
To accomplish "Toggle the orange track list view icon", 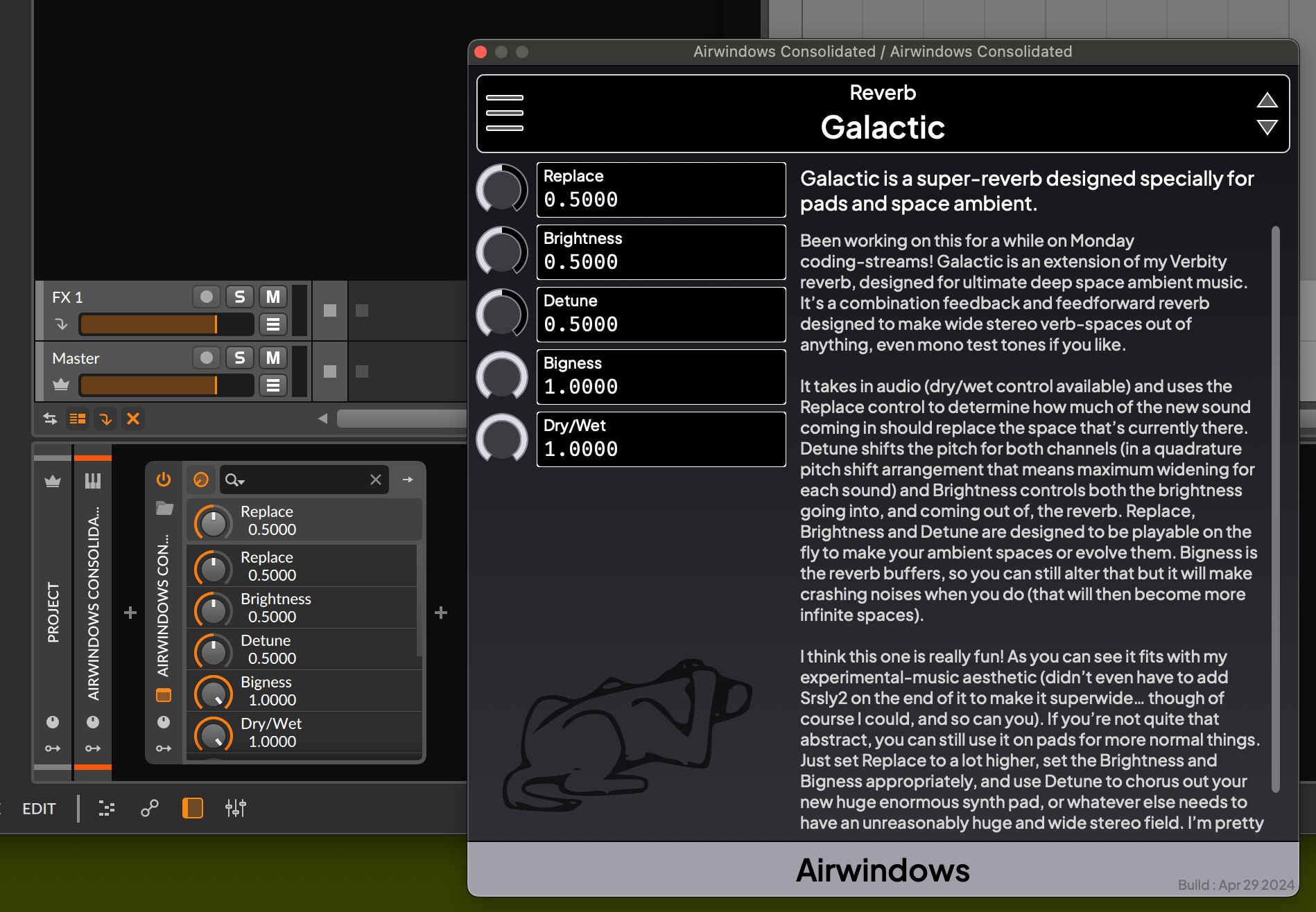I will point(78,419).
